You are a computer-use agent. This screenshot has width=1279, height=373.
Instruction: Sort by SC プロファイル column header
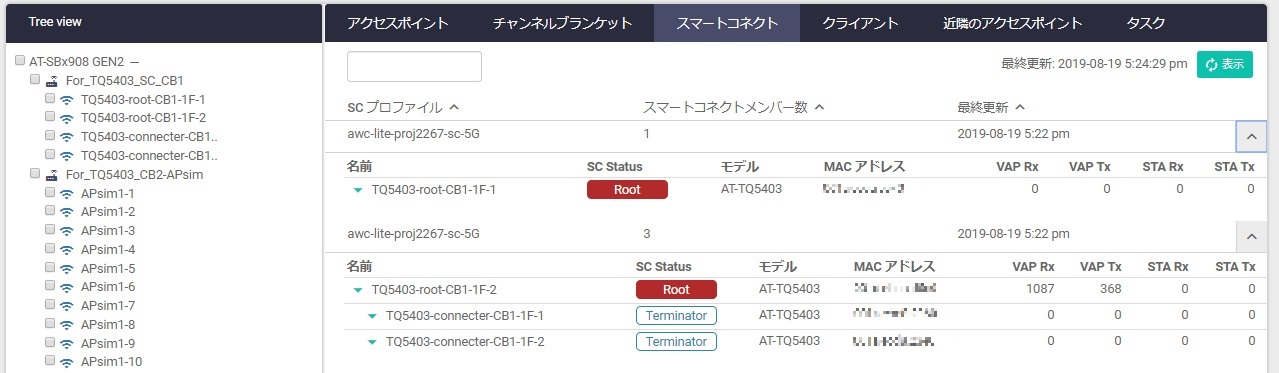coord(402,107)
